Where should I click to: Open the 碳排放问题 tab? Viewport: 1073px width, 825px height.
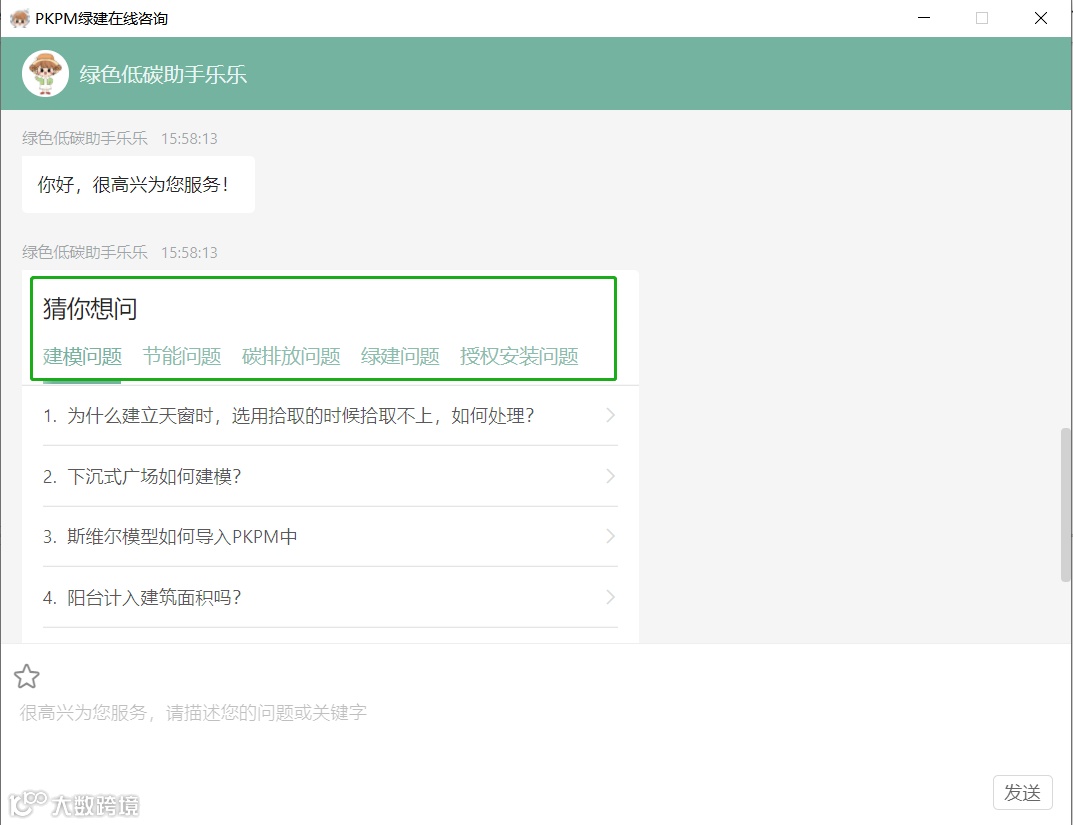coord(291,356)
